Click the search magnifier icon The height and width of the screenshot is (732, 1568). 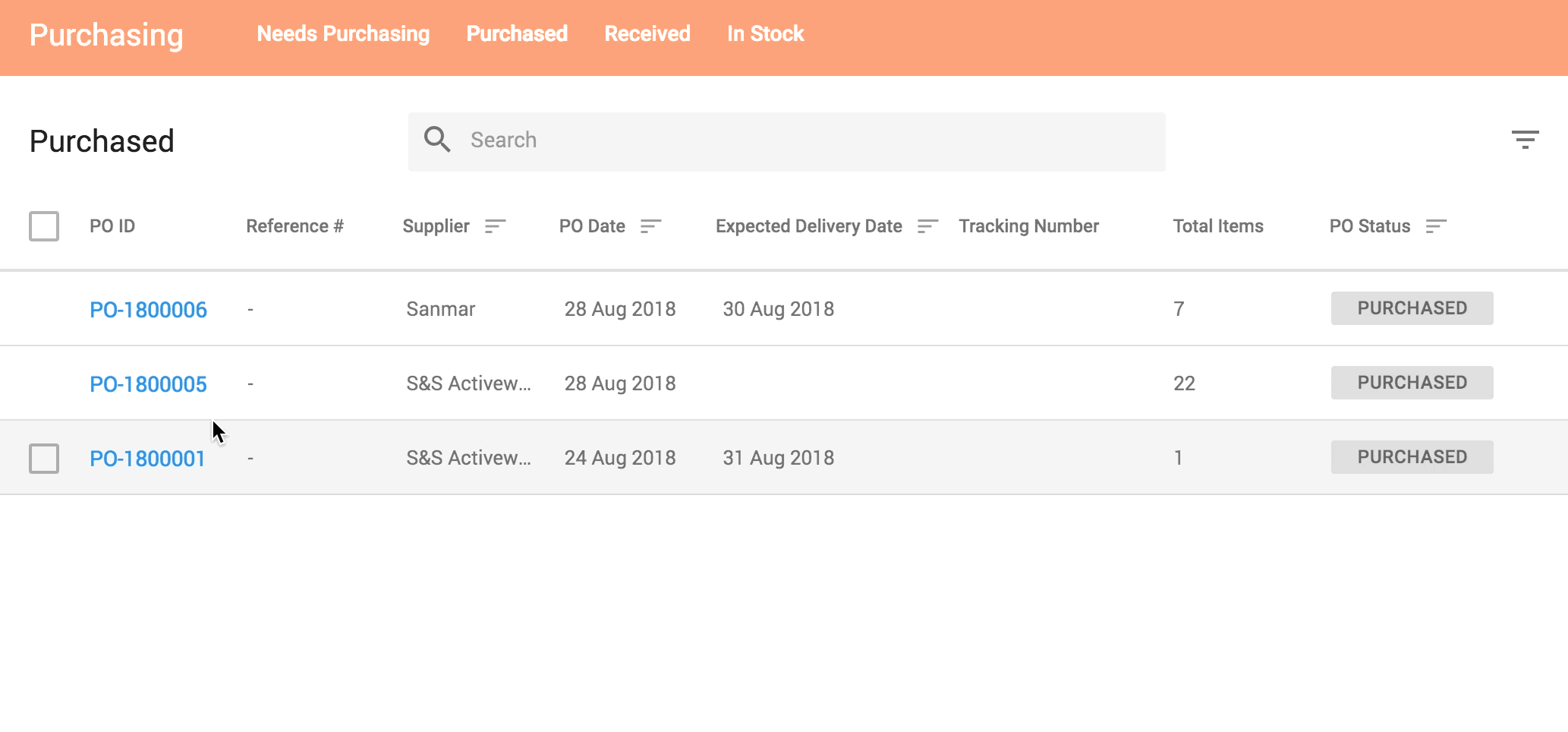438,140
